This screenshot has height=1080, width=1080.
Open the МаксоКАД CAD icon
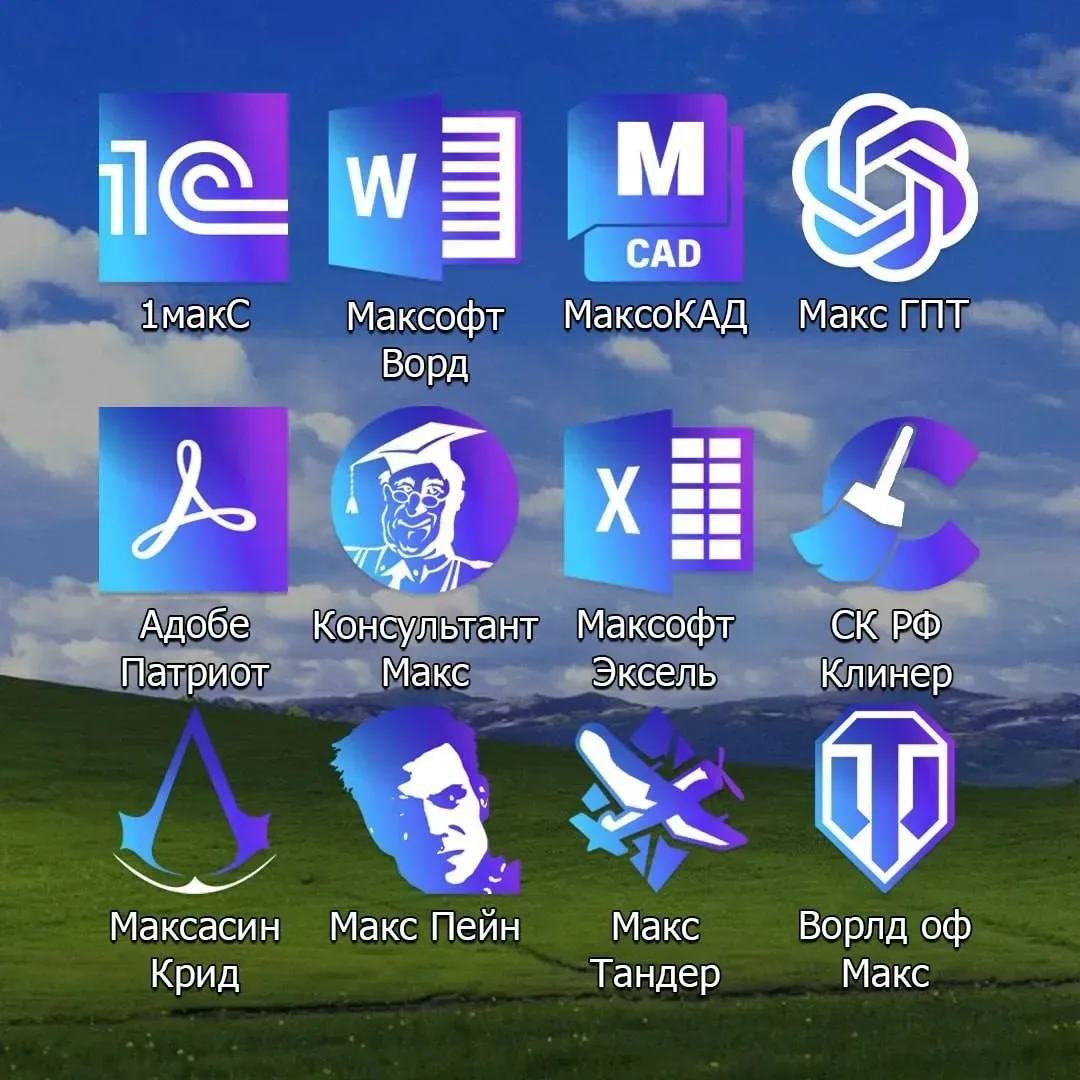(655, 188)
